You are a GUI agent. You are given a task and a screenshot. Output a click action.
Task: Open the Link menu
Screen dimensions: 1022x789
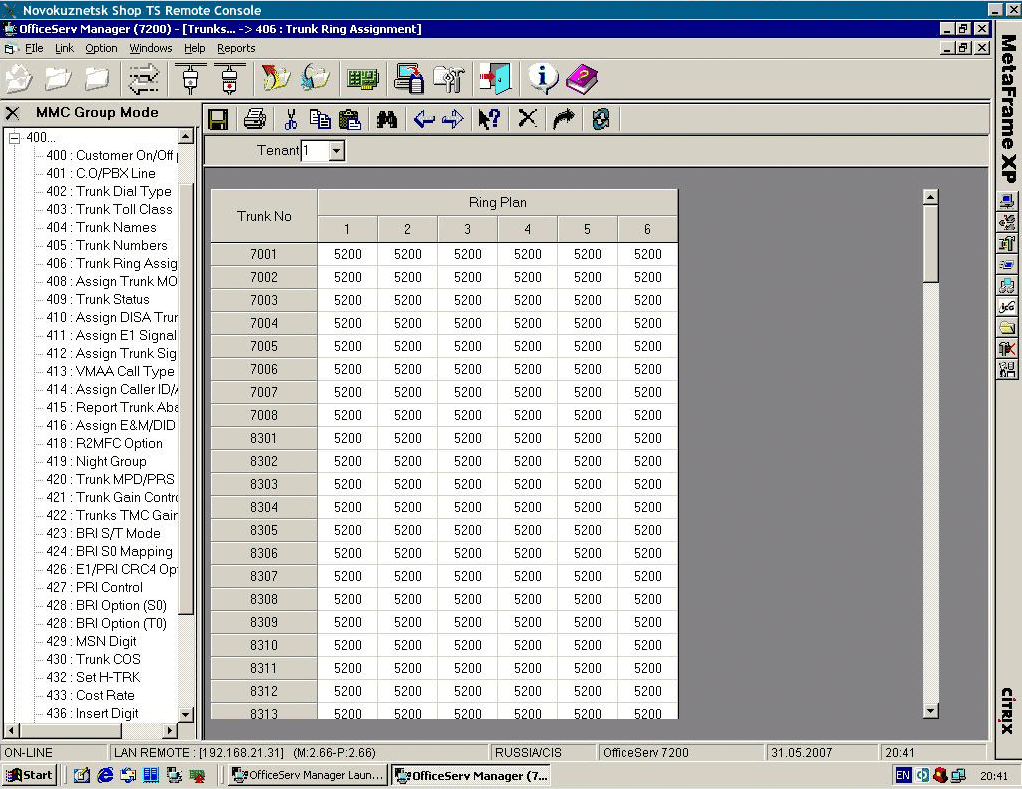[x=64, y=48]
